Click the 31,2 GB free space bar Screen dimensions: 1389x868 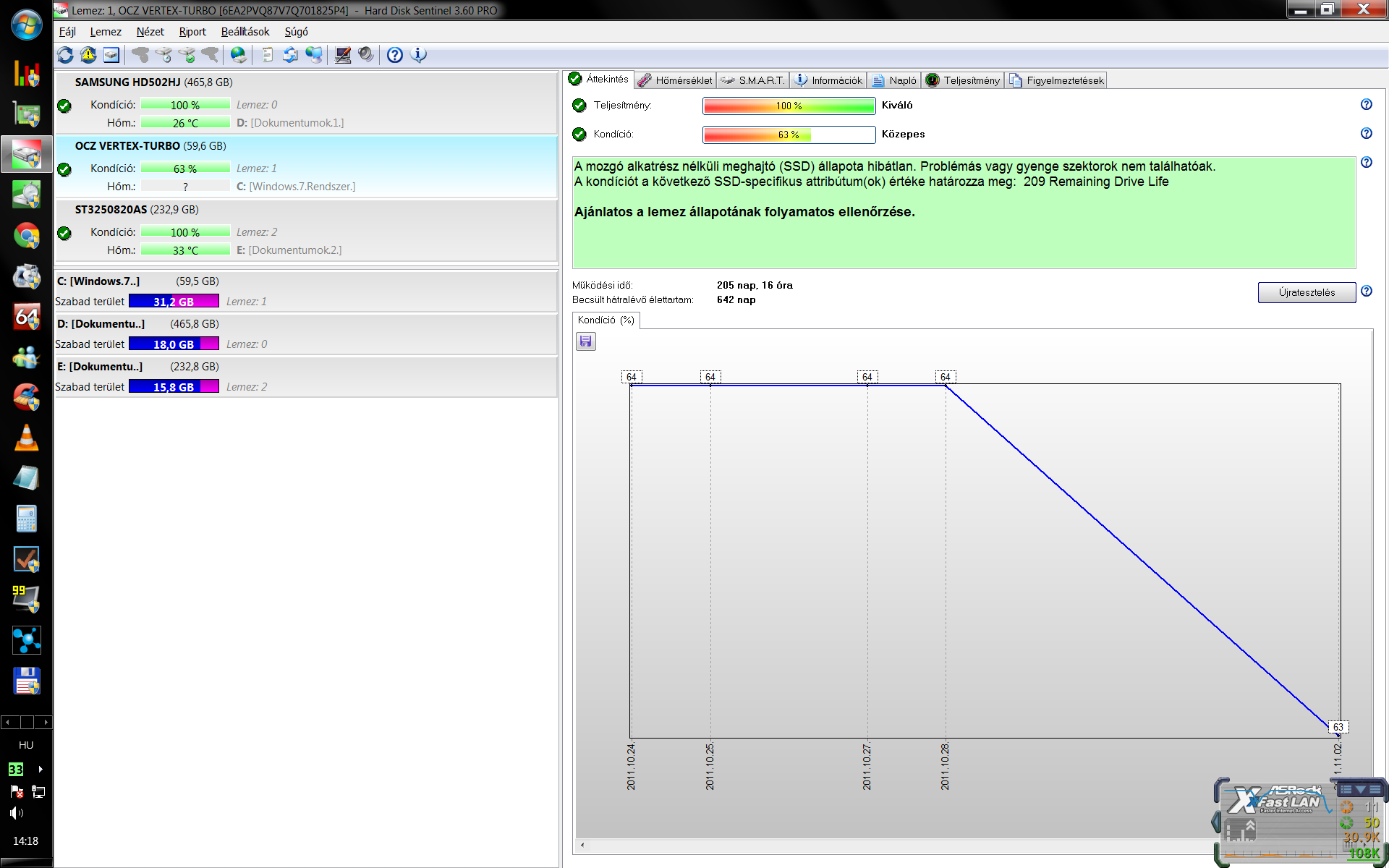point(174,302)
